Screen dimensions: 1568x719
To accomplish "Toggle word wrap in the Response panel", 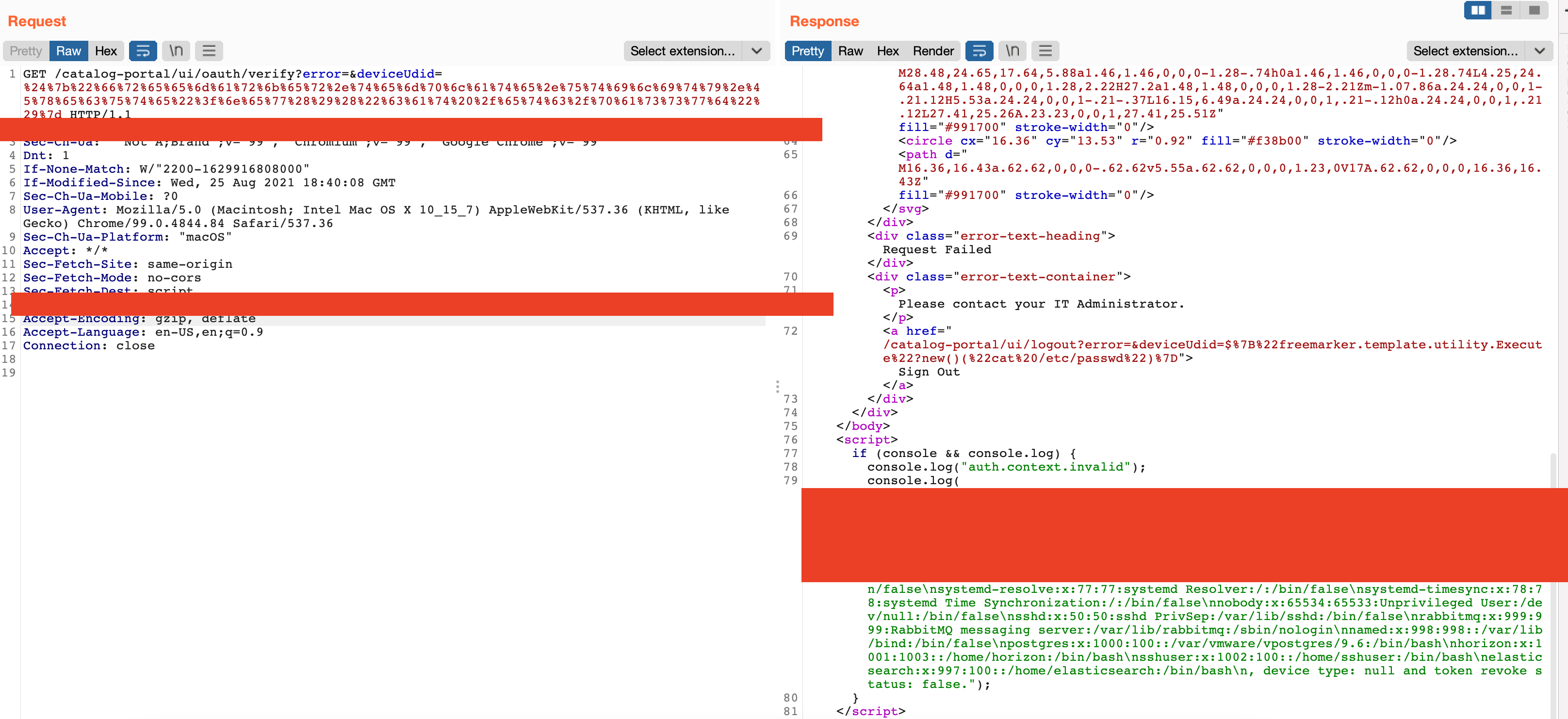I will coord(979,51).
